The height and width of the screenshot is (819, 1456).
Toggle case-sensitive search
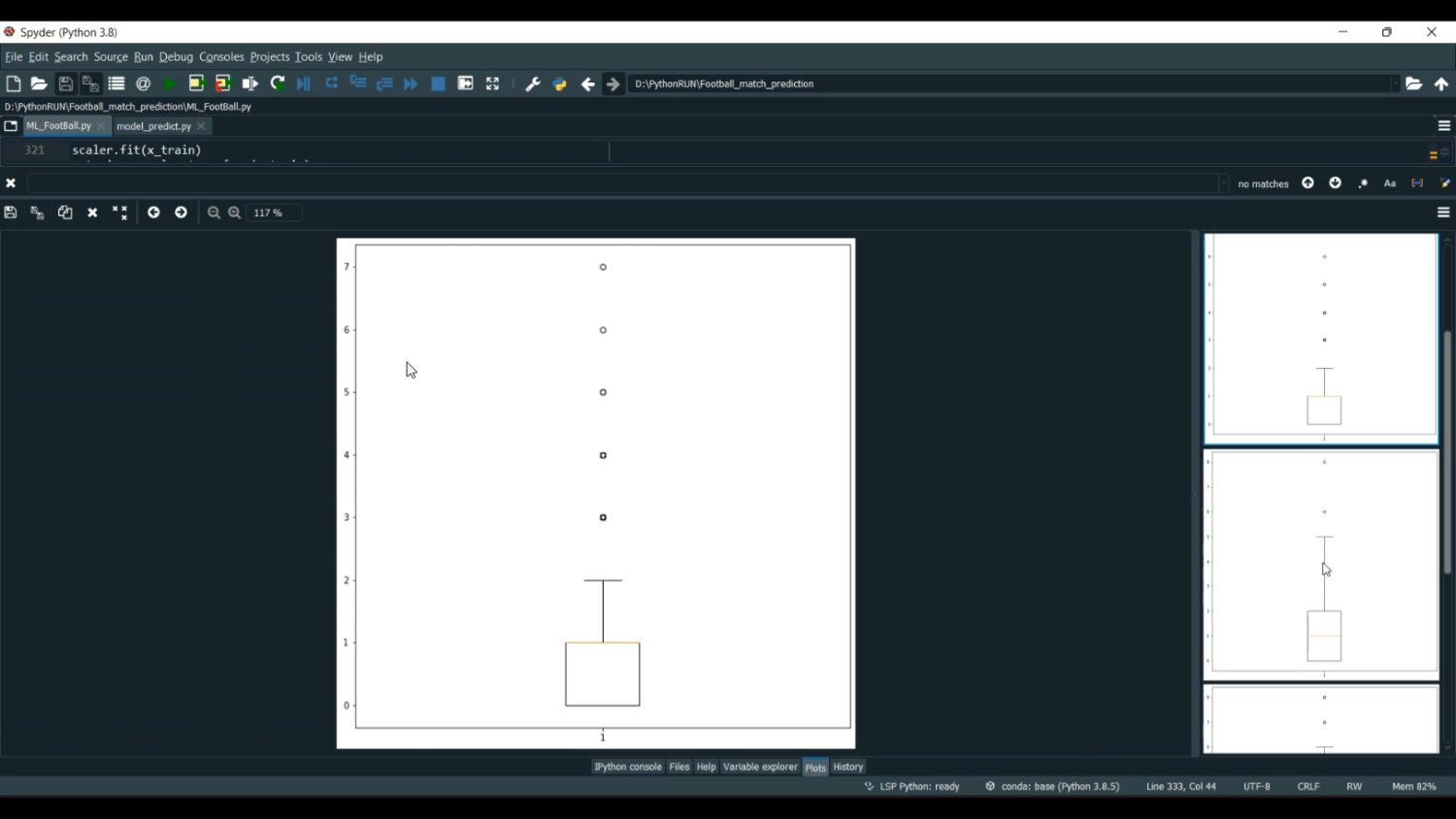click(x=1390, y=182)
